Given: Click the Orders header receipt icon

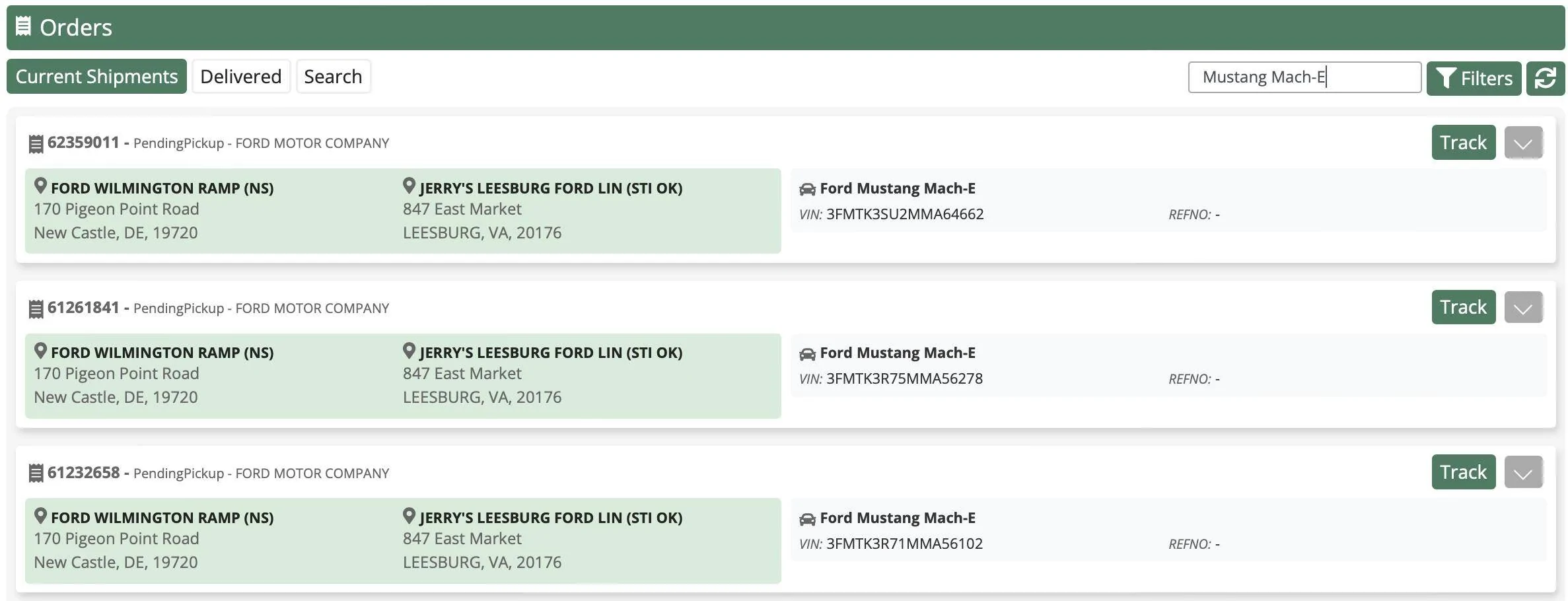Looking at the screenshot, I should click(23, 26).
